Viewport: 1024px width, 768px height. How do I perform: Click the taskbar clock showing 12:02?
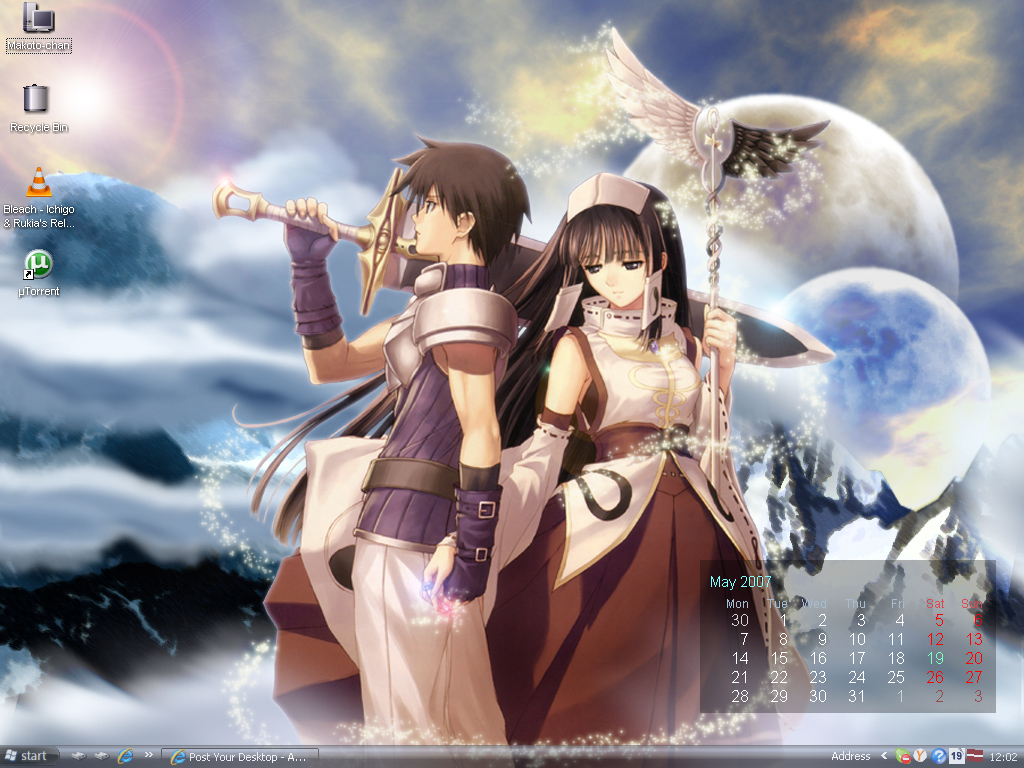point(1003,757)
